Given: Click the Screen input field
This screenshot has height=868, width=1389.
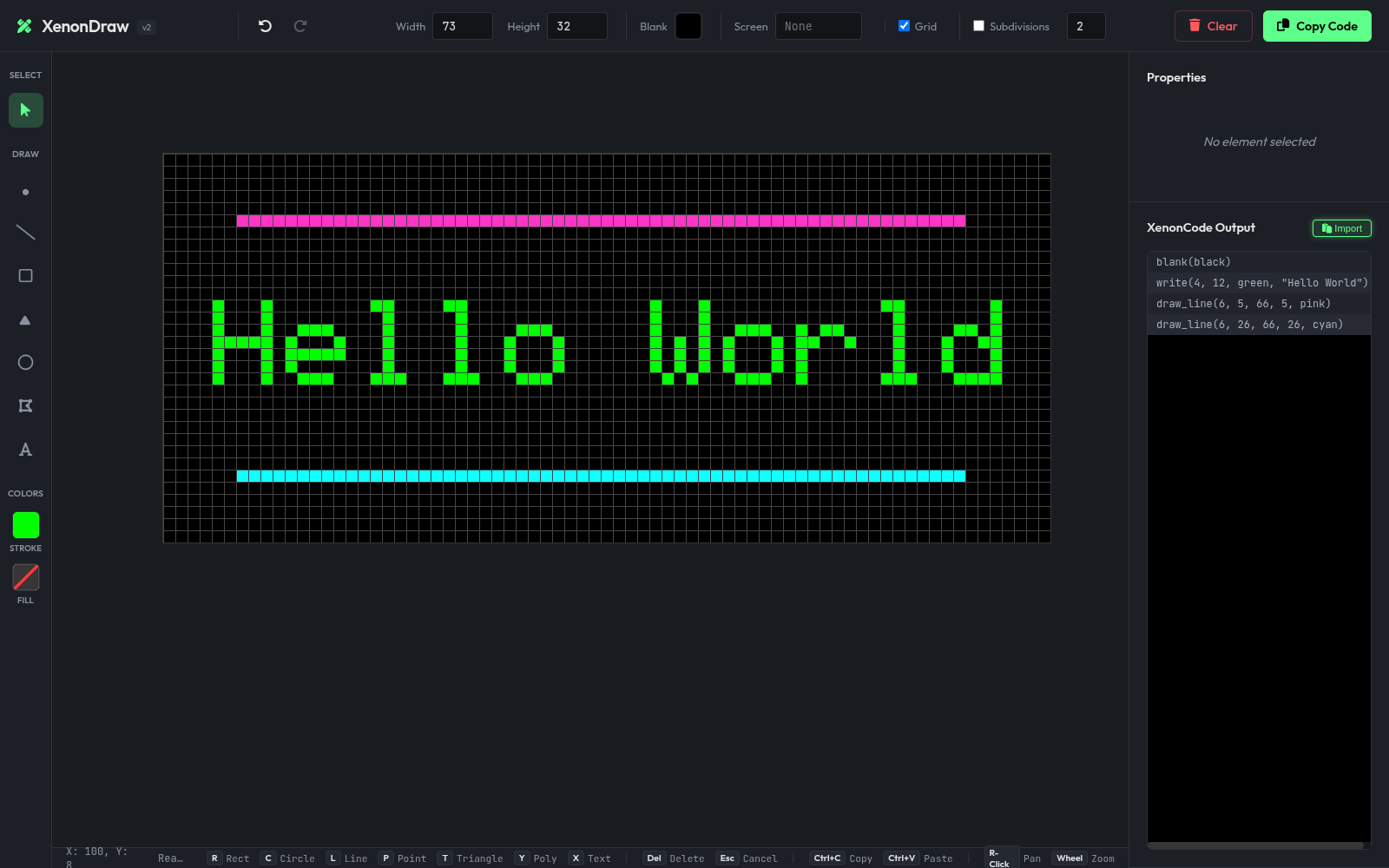Looking at the screenshot, I should click(x=819, y=26).
